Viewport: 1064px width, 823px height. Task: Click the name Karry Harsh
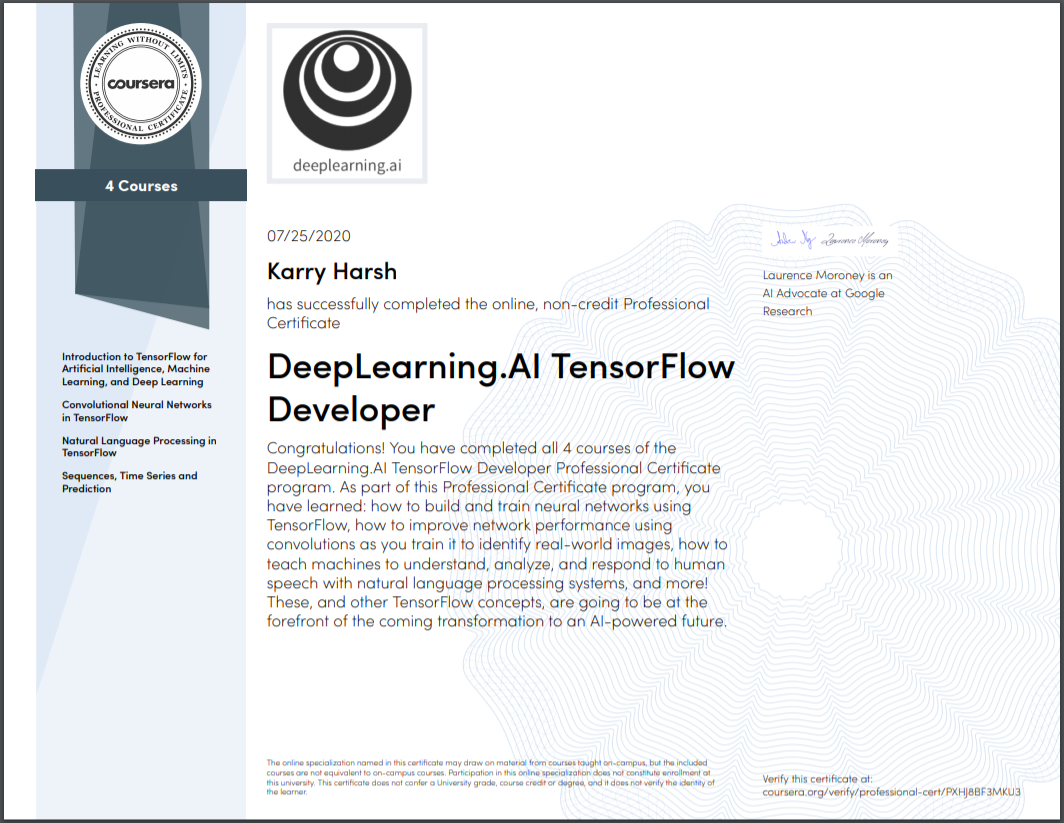coord(332,271)
